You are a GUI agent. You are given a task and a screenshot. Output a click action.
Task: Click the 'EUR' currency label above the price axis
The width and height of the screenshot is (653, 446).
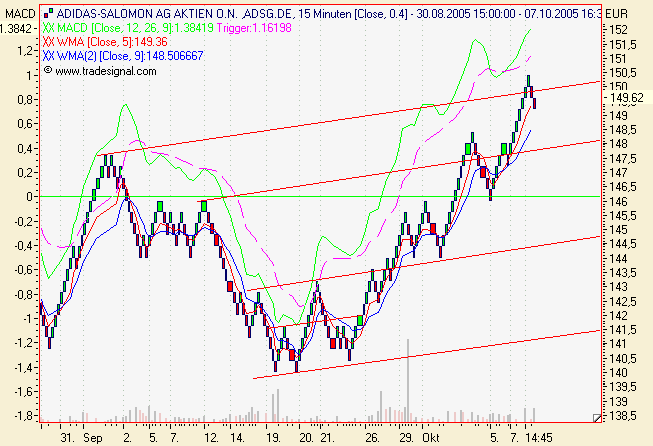616,14
